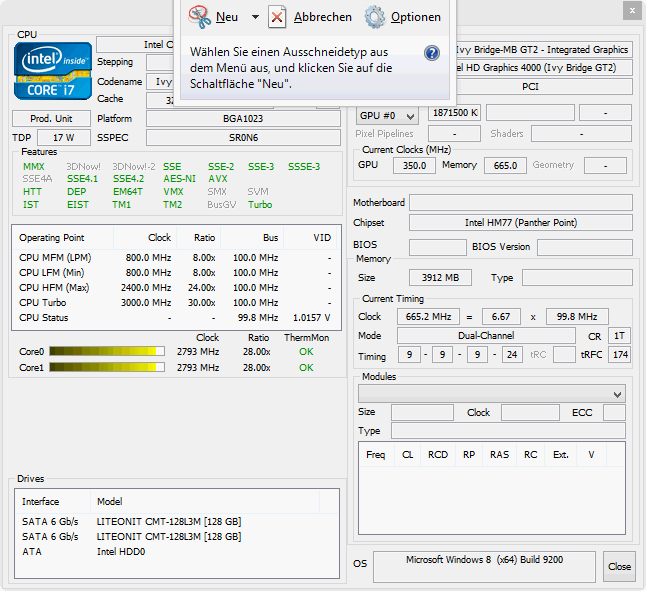Click the Model column header in Drives

205,502
